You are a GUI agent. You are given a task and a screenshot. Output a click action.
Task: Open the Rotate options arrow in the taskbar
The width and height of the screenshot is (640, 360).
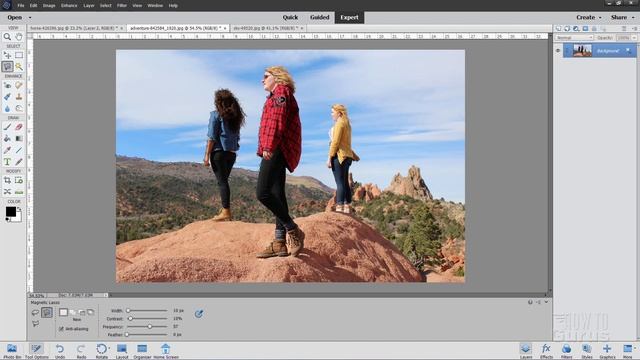tap(109, 348)
